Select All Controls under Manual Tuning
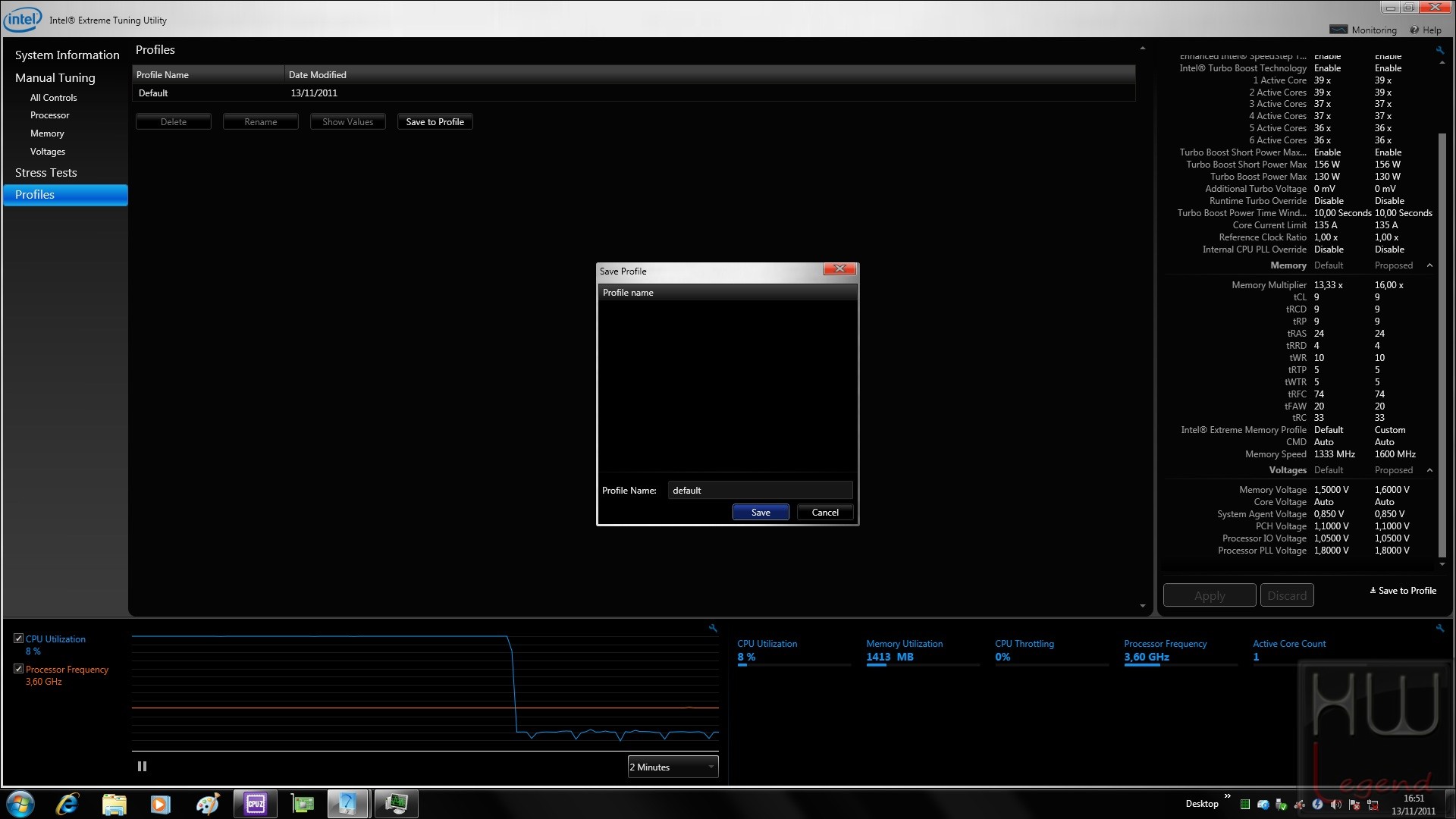This screenshot has height=819, width=1456. click(x=53, y=98)
